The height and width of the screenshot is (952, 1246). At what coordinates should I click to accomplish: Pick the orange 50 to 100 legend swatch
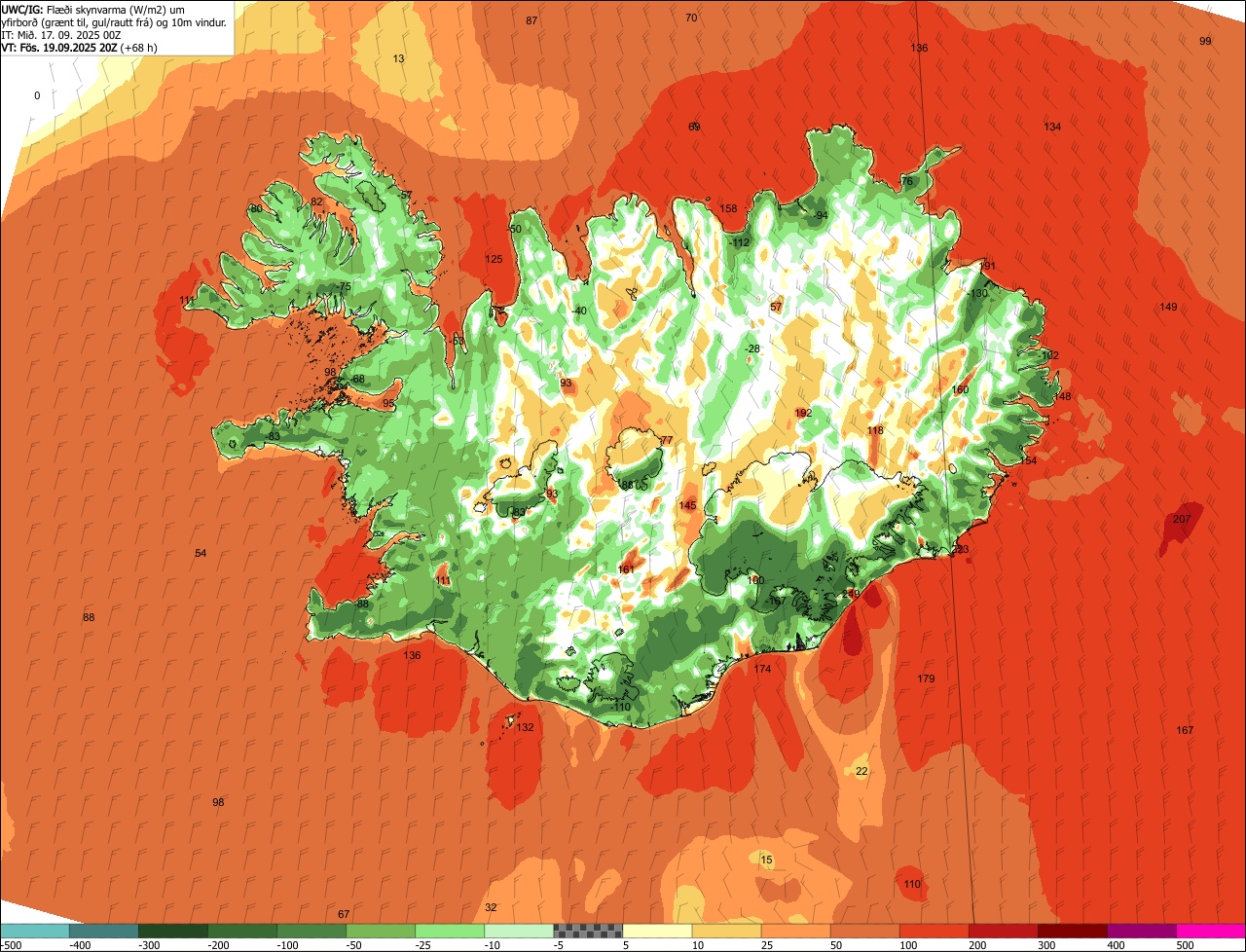(x=864, y=931)
